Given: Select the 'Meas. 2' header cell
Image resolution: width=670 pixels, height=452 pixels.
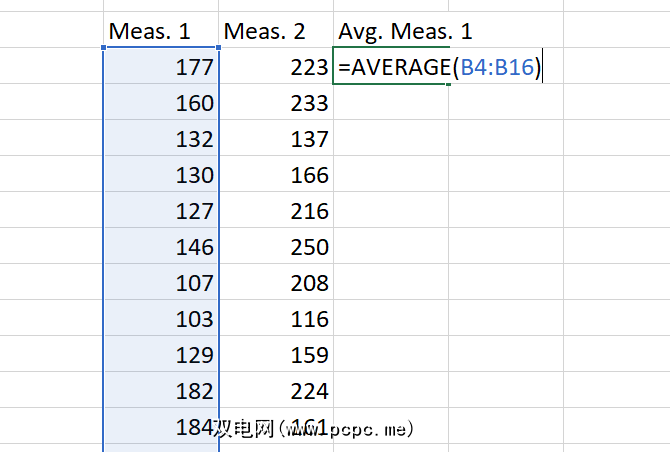Looking at the screenshot, I should (x=275, y=31).
